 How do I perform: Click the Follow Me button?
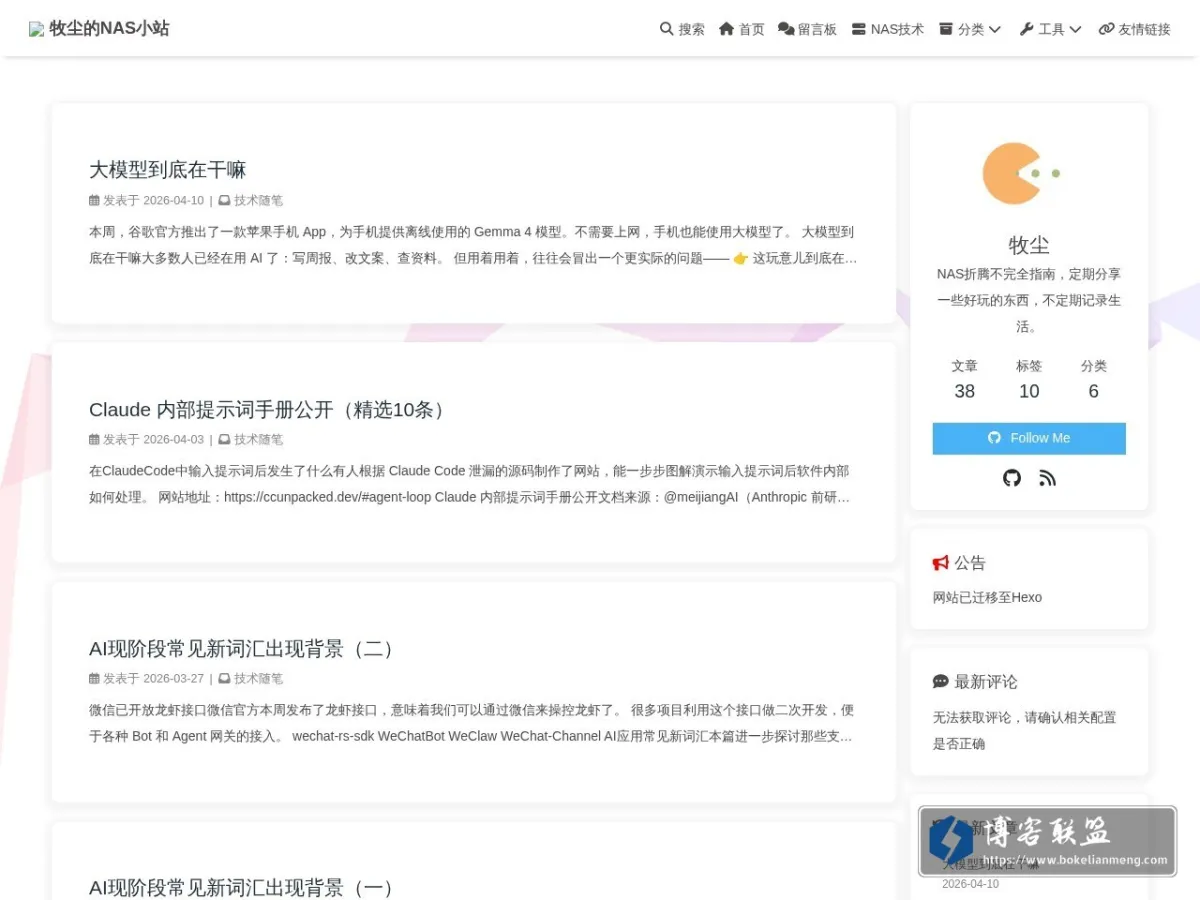pyautogui.click(x=1029, y=438)
